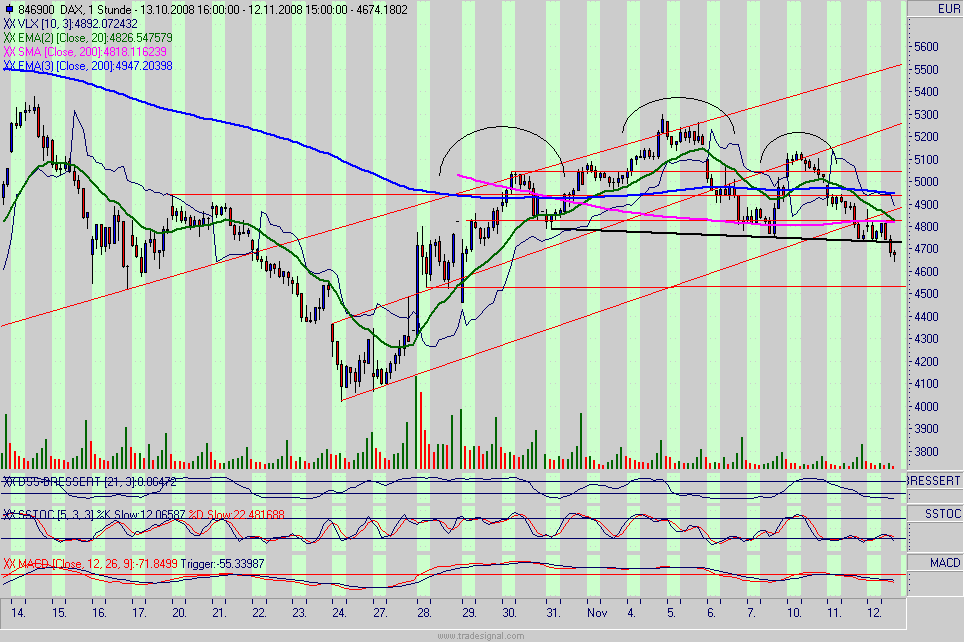Click the 7. date label on time axis
Viewport: 964px width, 642px height.
click(x=751, y=612)
